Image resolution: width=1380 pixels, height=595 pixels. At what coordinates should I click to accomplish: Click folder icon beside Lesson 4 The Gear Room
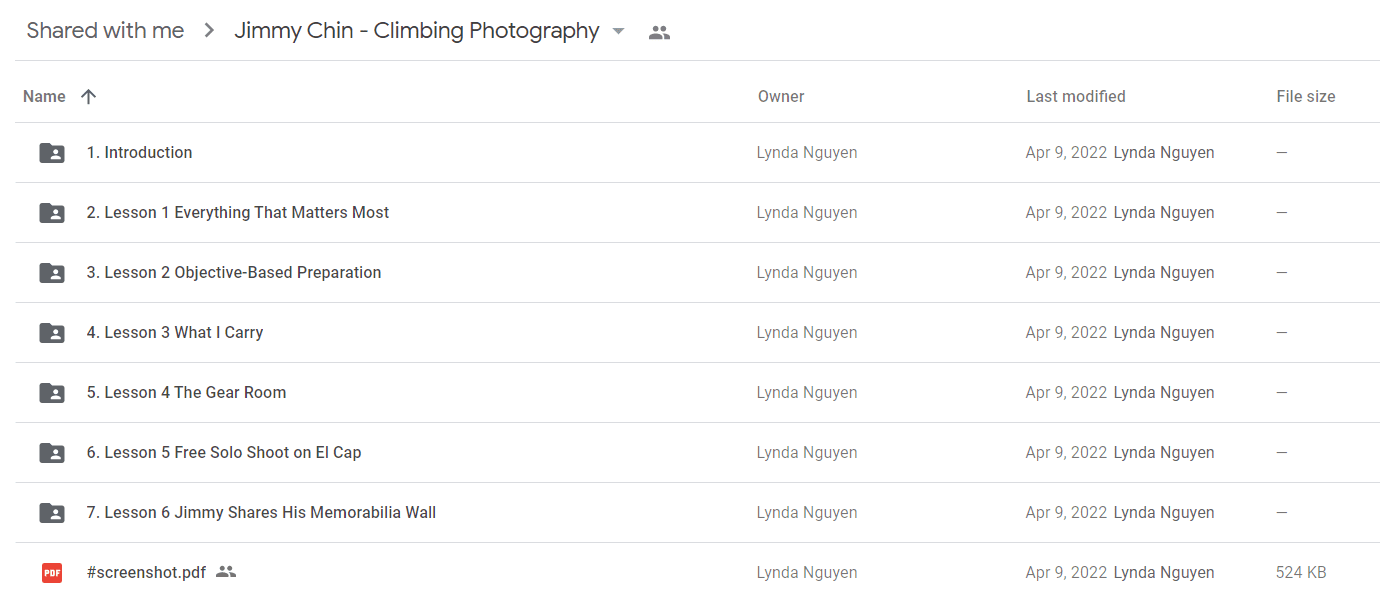coord(52,393)
